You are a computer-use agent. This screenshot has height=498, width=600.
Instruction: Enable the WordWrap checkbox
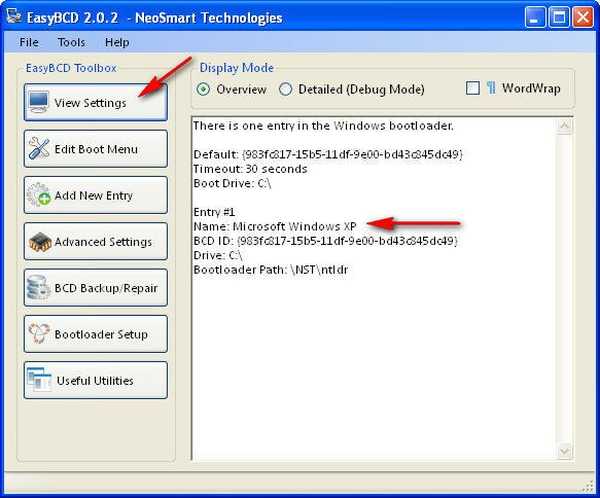click(x=473, y=89)
